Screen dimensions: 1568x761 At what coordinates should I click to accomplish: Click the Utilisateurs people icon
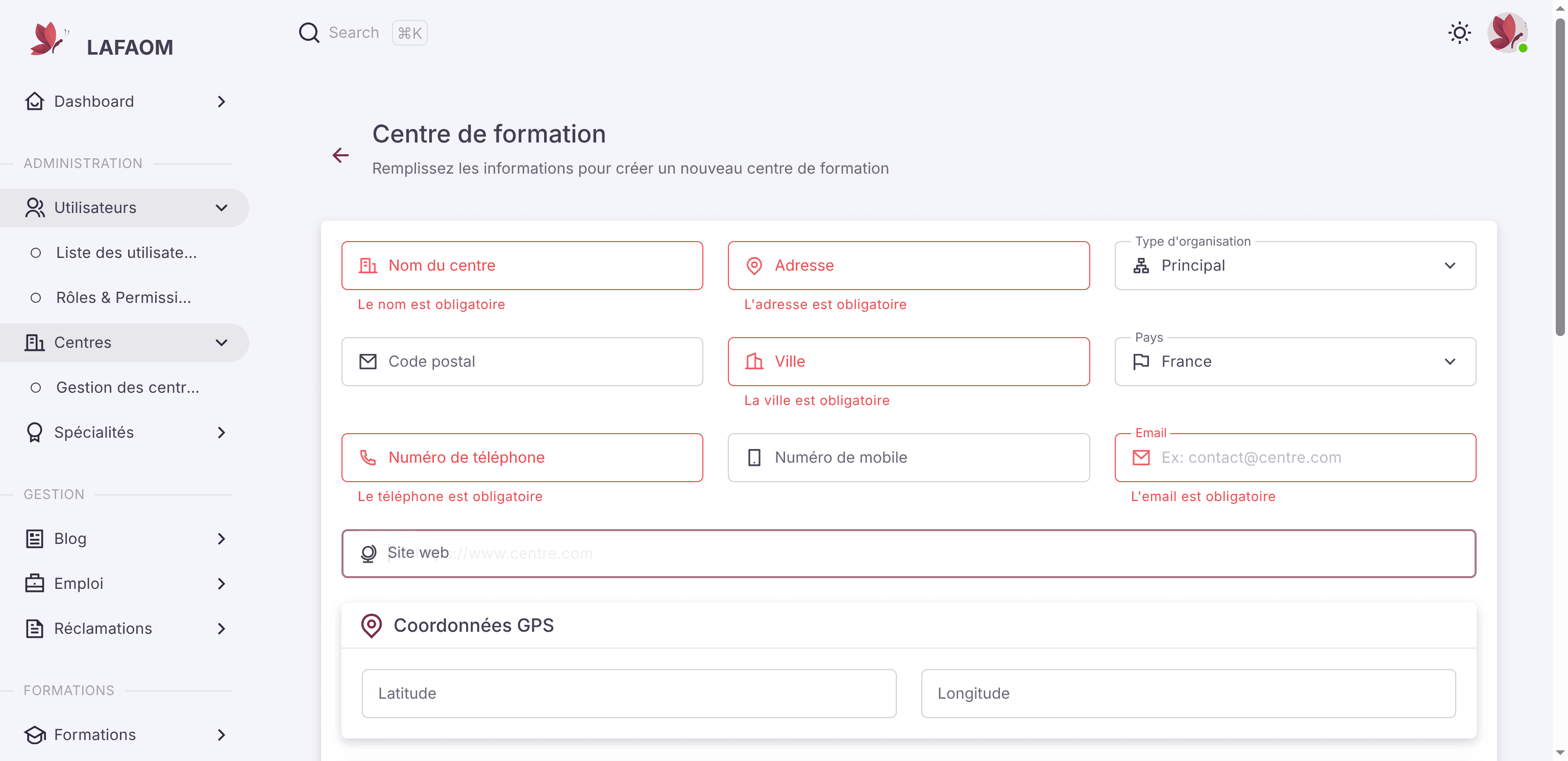(x=35, y=208)
